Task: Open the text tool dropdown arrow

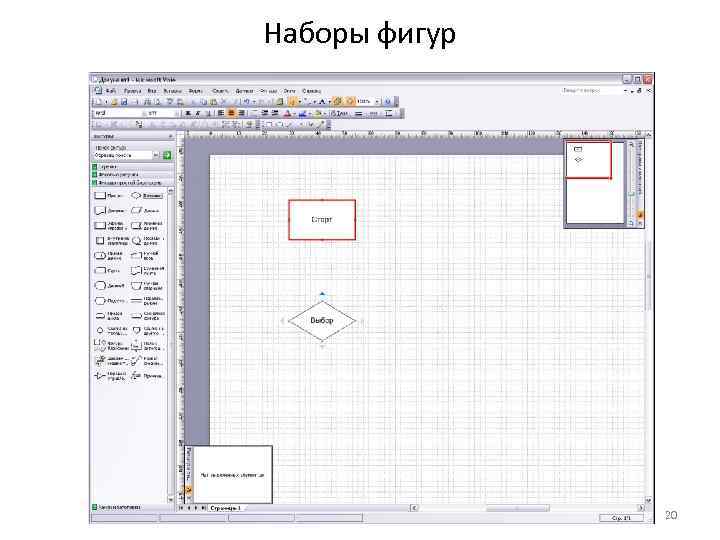Action: [x=329, y=101]
